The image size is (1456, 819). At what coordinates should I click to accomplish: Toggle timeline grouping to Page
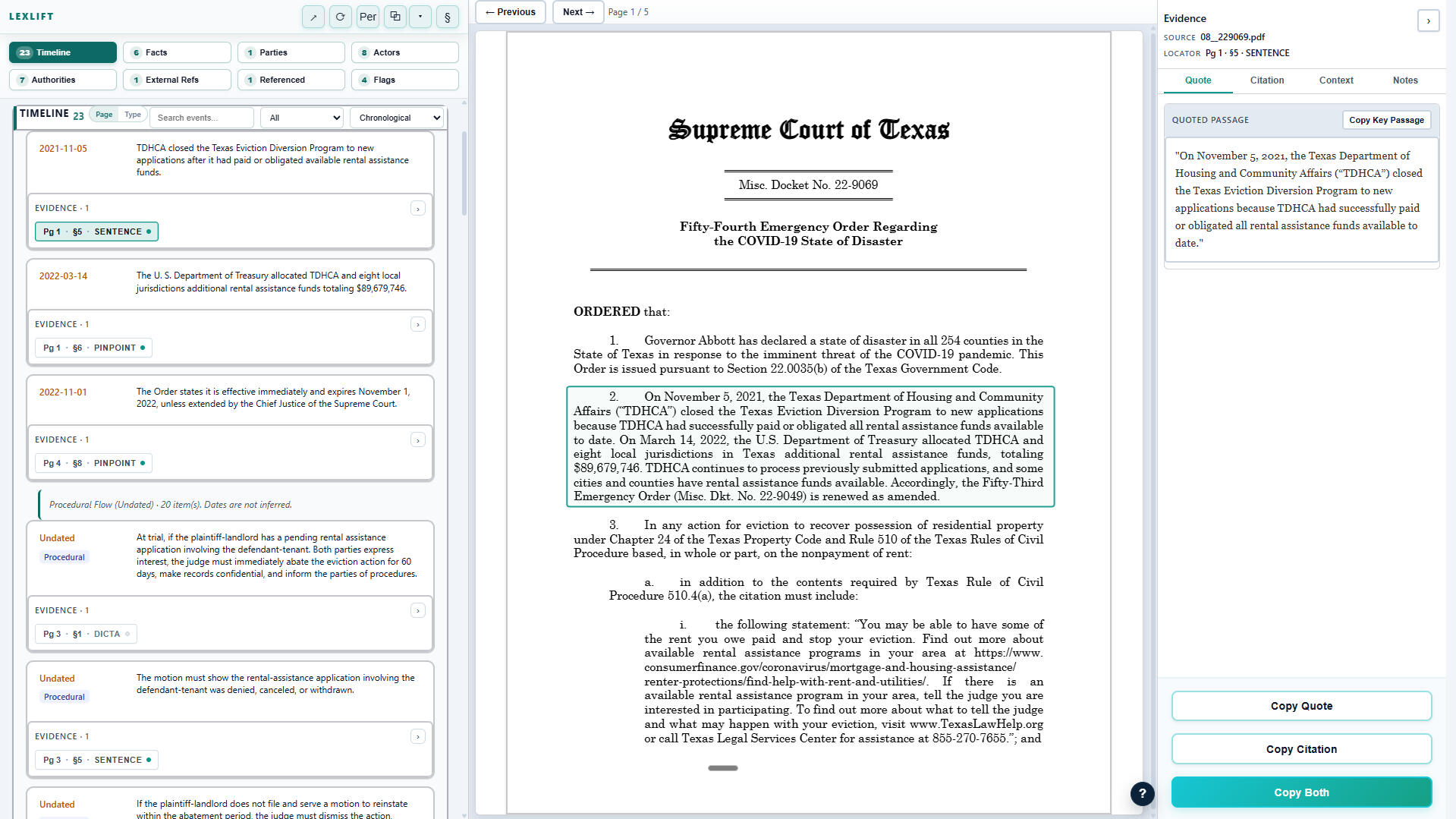[x=104, y=115]
